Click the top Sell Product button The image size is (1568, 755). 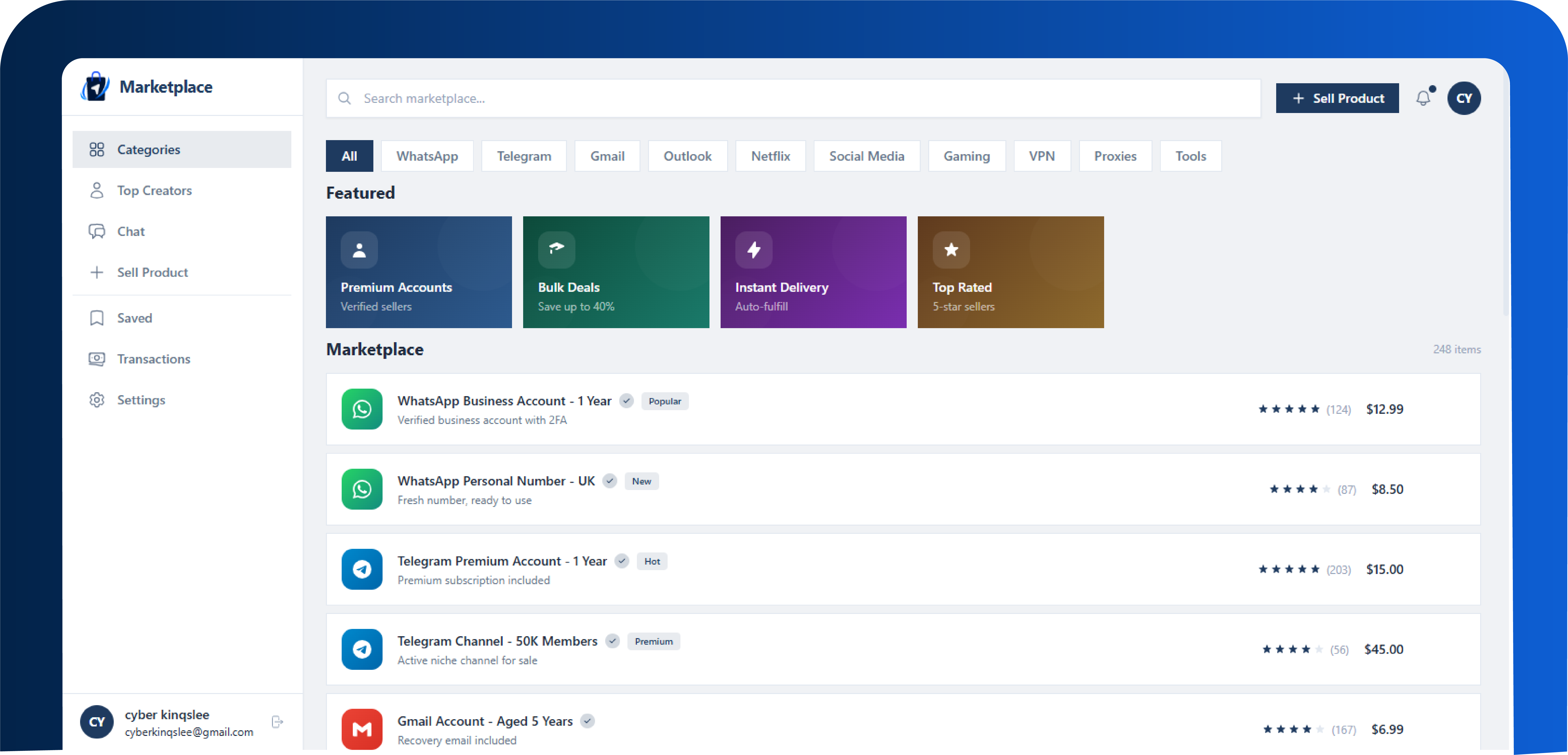click(1337, 98)
